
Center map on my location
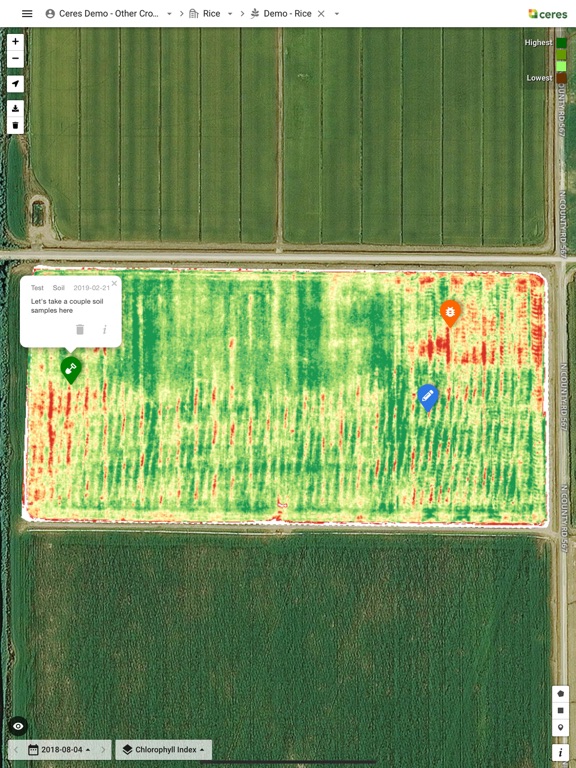(x=15, y=84)
